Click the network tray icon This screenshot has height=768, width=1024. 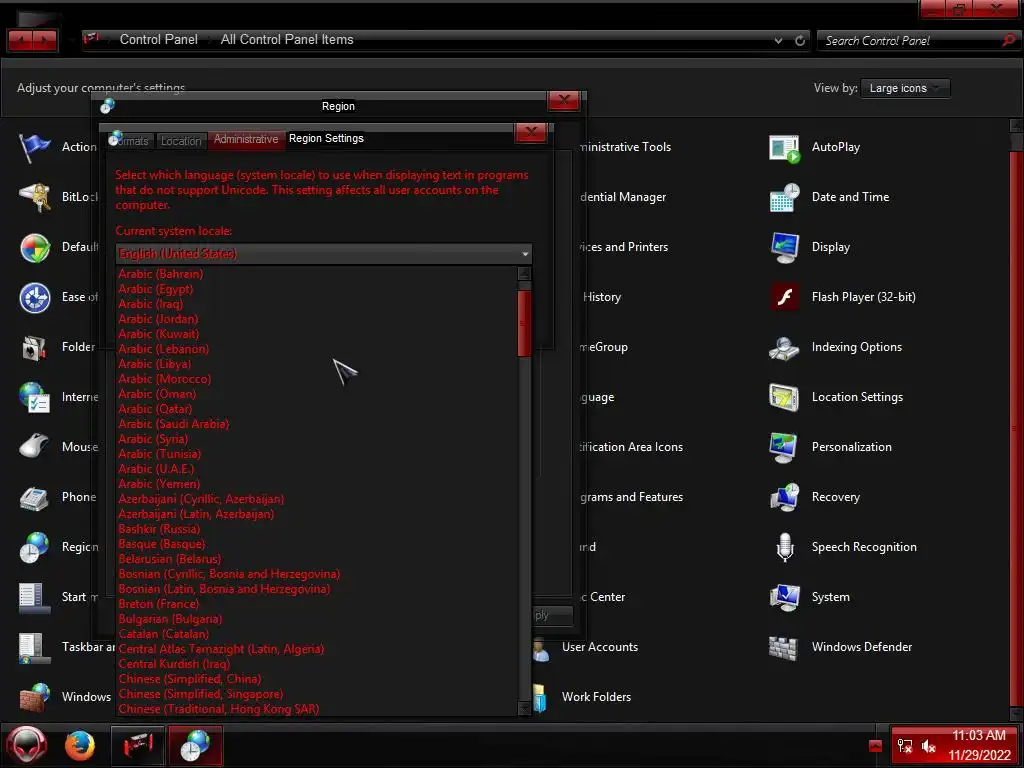click(905, 746)
